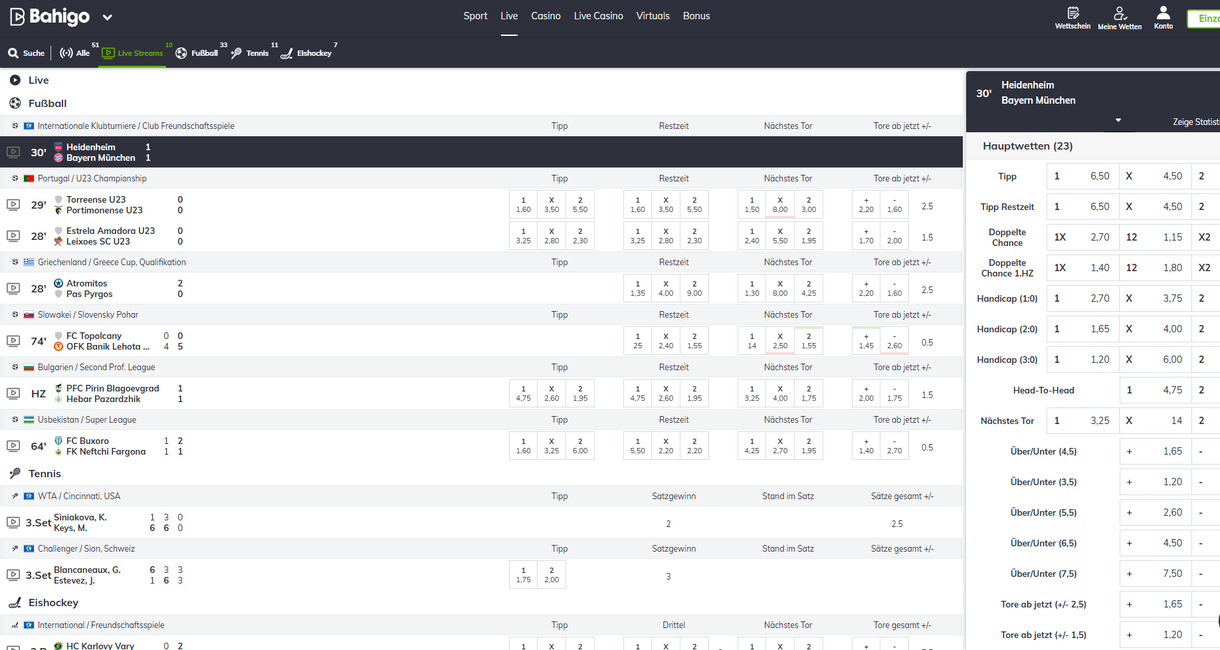Open the Konto account icon
Viewport: 1220px width, 650px height.
tap(1163, 18)
